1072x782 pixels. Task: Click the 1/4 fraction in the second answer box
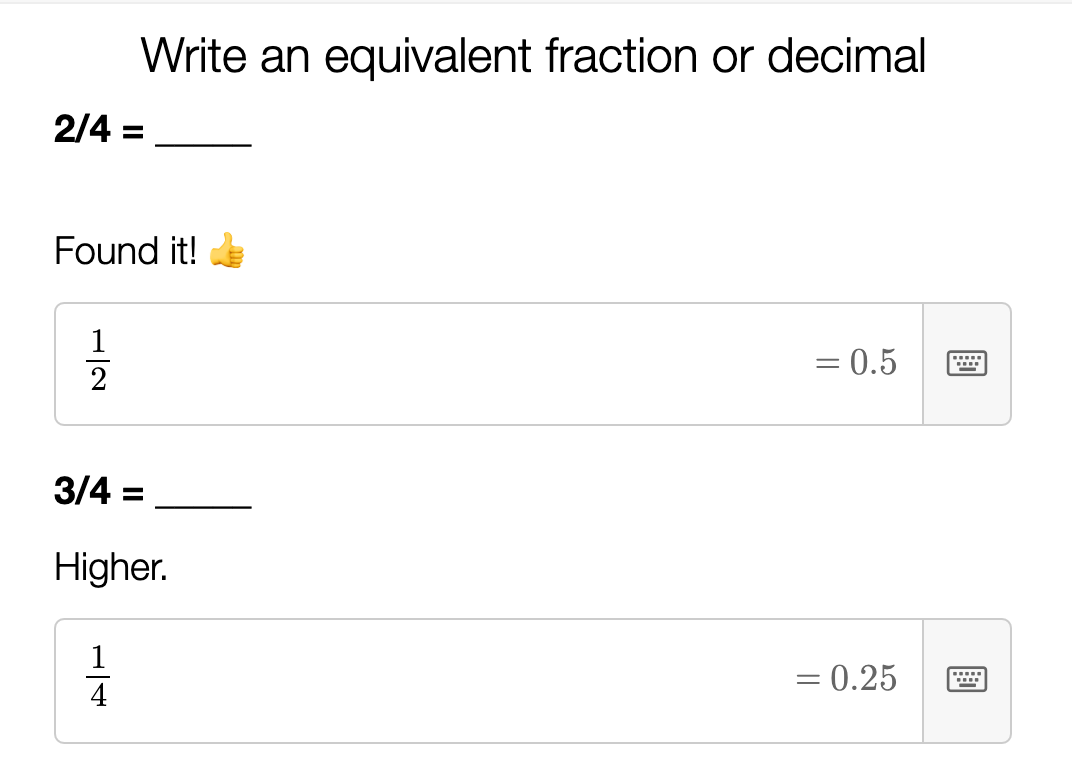98,679
